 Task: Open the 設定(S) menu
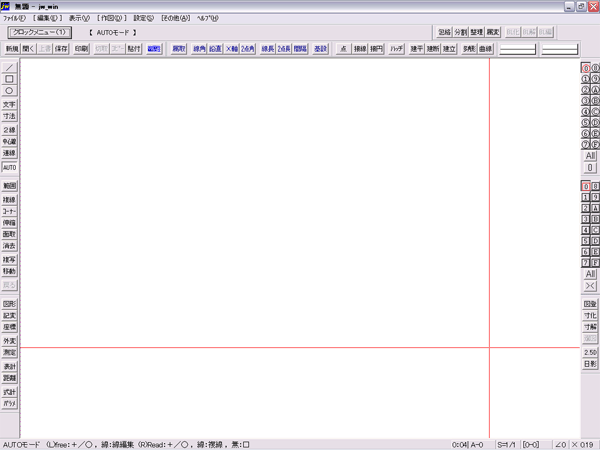click(143, 18)
